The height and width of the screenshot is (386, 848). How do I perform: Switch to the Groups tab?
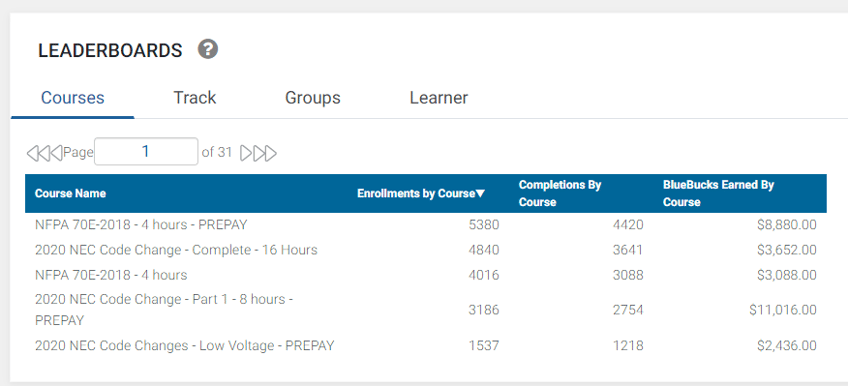(313, 98)
